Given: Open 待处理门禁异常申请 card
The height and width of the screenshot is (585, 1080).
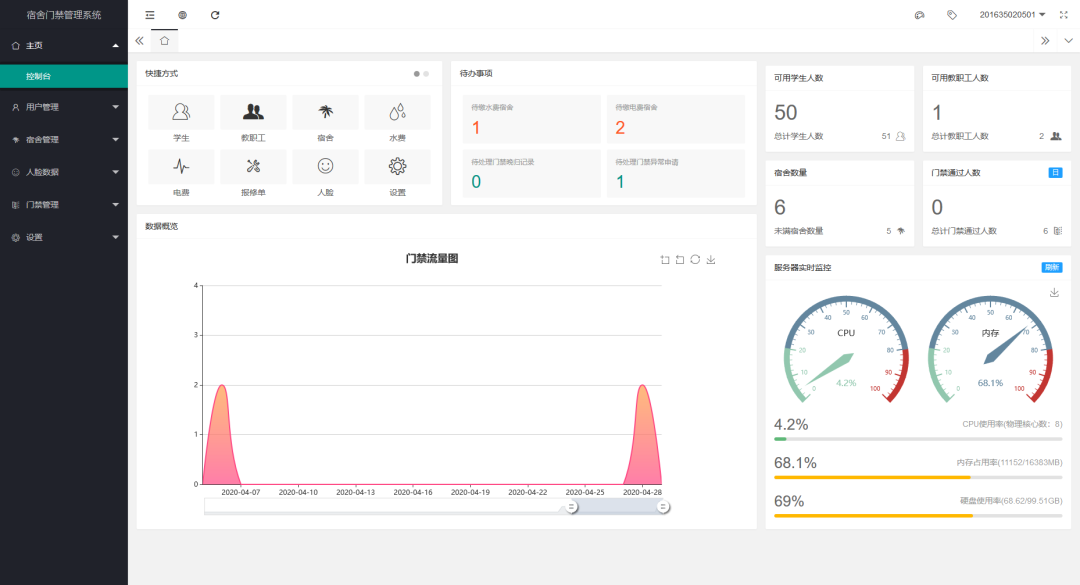Looking at the screenshot, I should pos(676,174).
